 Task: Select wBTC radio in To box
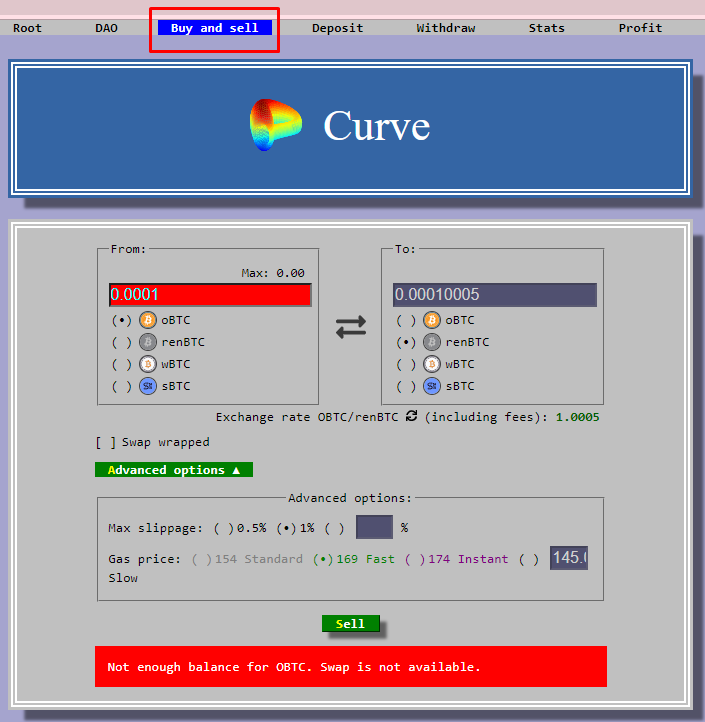406,364
